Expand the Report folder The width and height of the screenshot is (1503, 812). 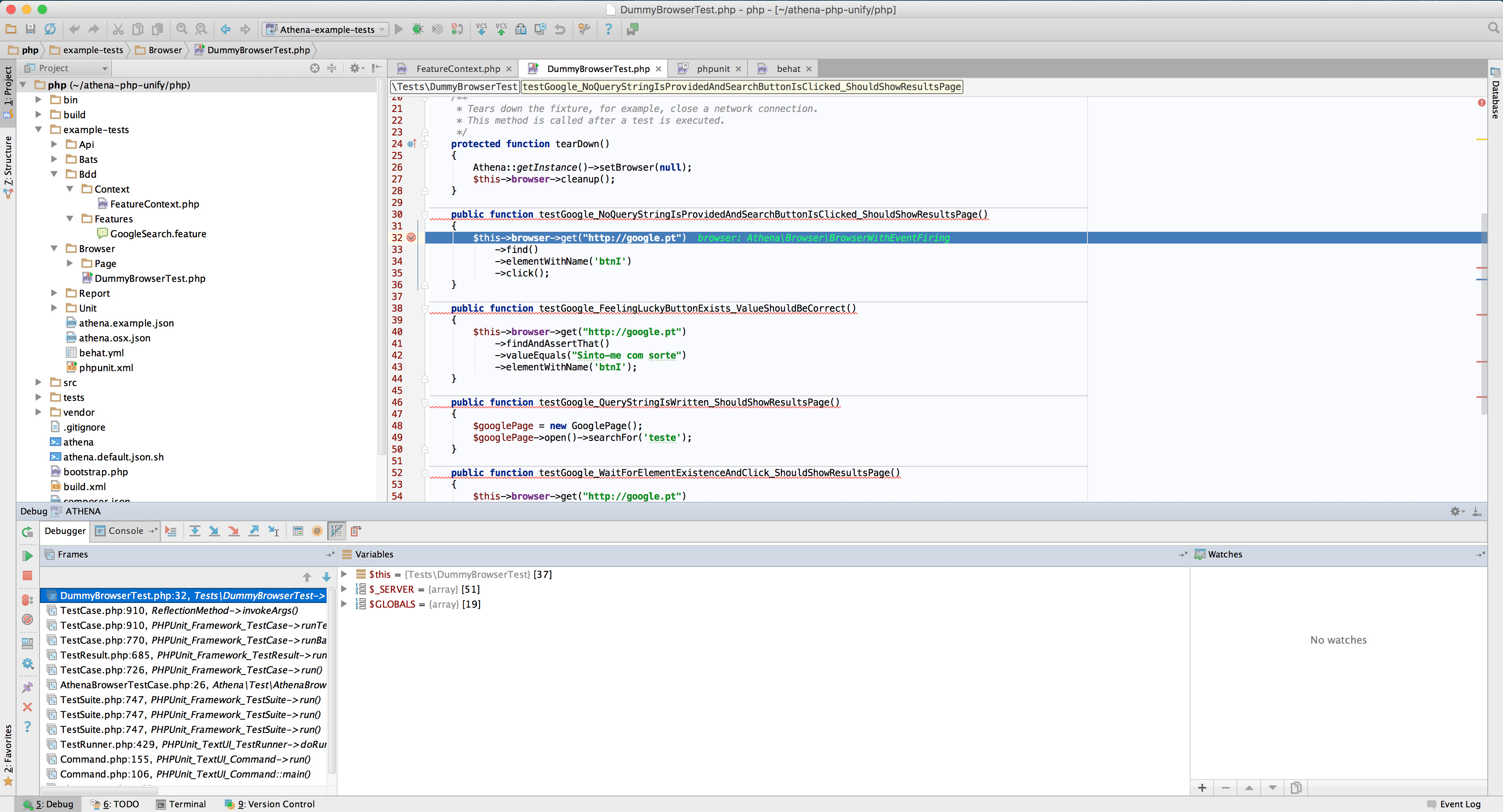point(54,293)
